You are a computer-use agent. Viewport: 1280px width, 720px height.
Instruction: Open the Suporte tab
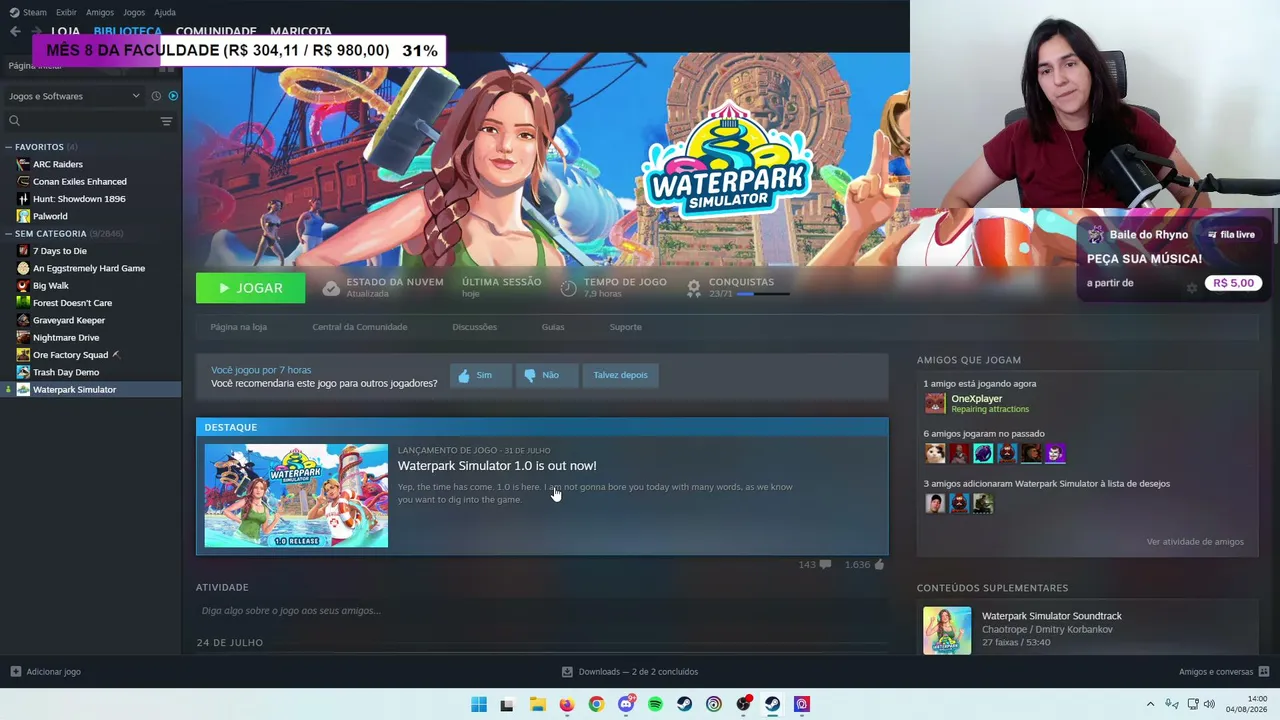(x=626, y=327)
